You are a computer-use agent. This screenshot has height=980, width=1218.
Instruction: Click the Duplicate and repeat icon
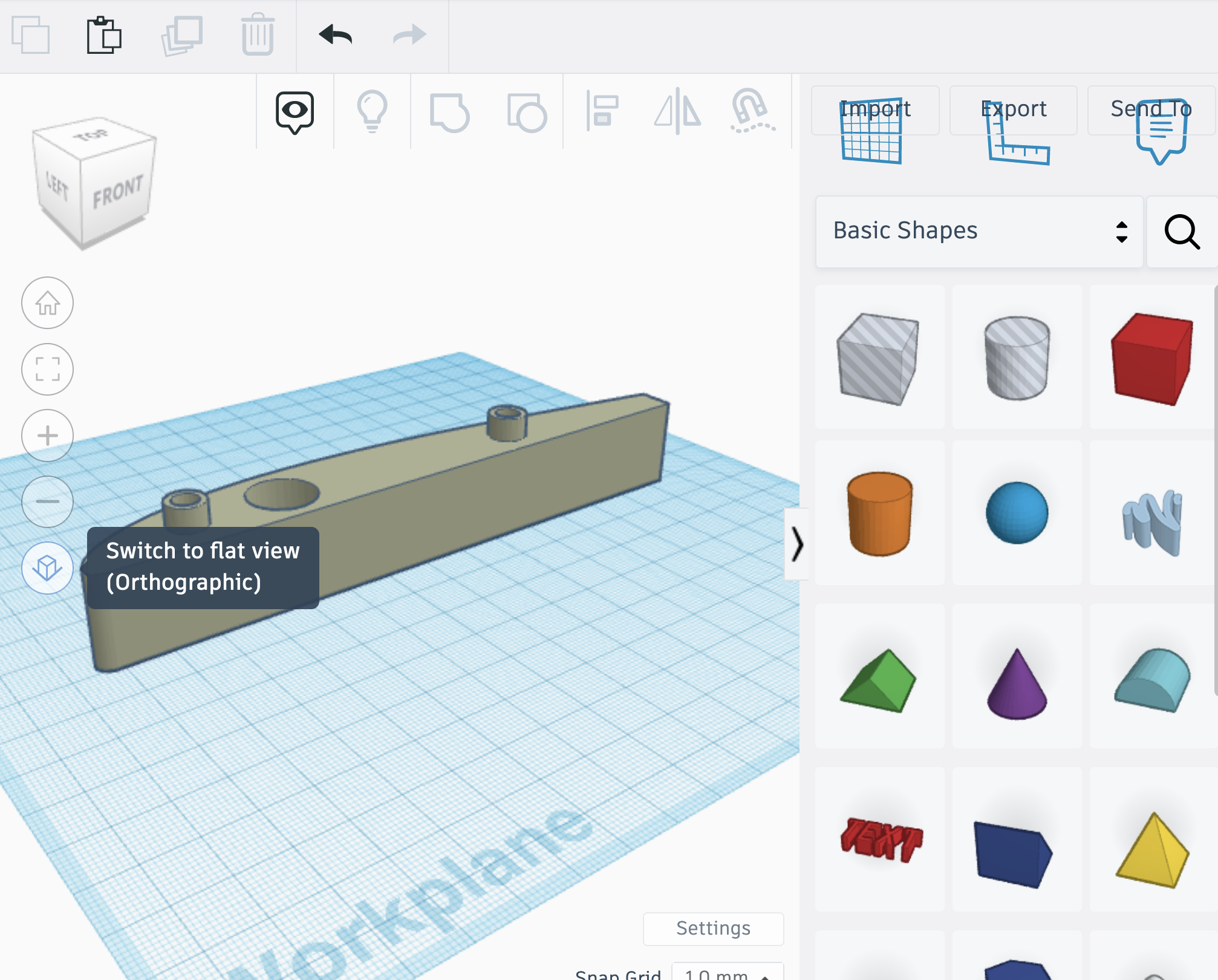[181, 36]
